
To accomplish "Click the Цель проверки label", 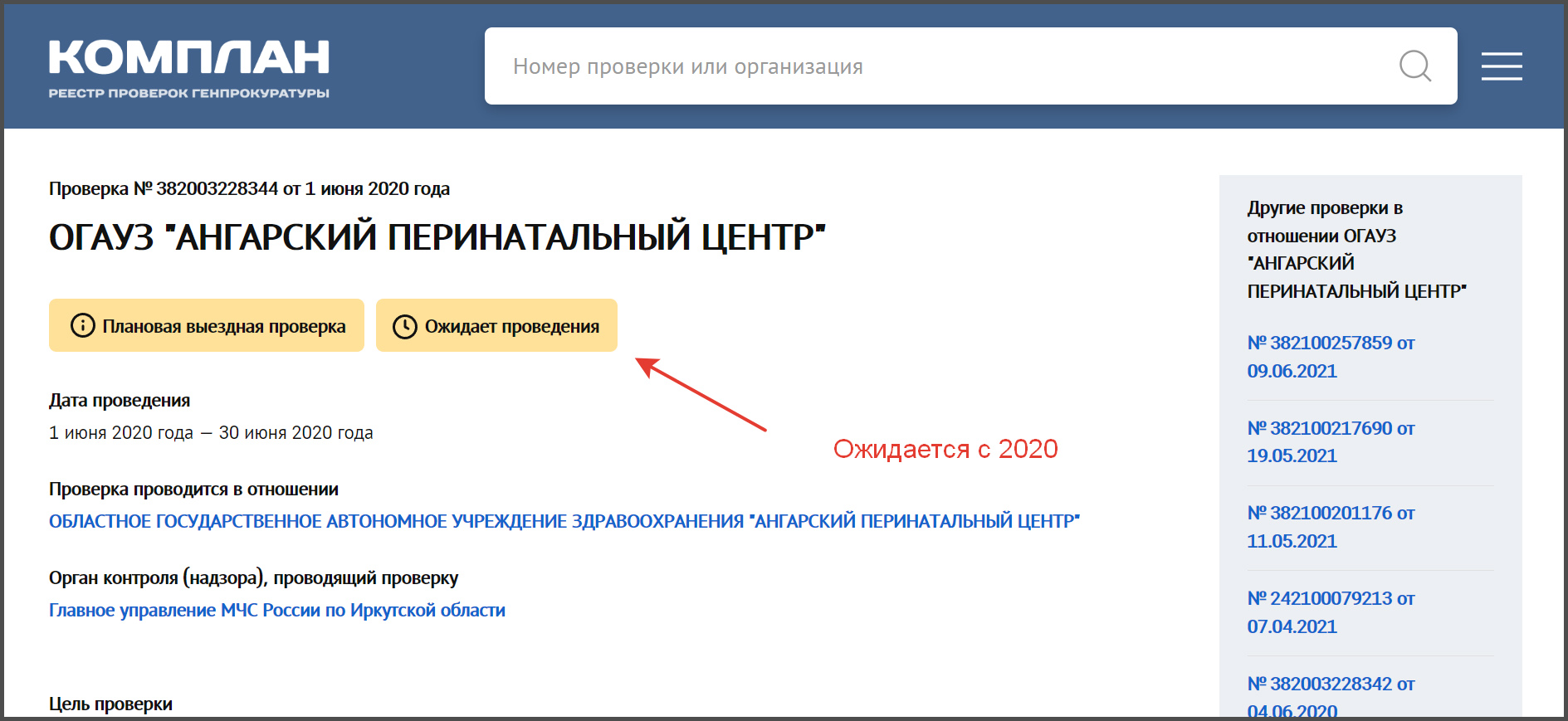I will [110, 704].
